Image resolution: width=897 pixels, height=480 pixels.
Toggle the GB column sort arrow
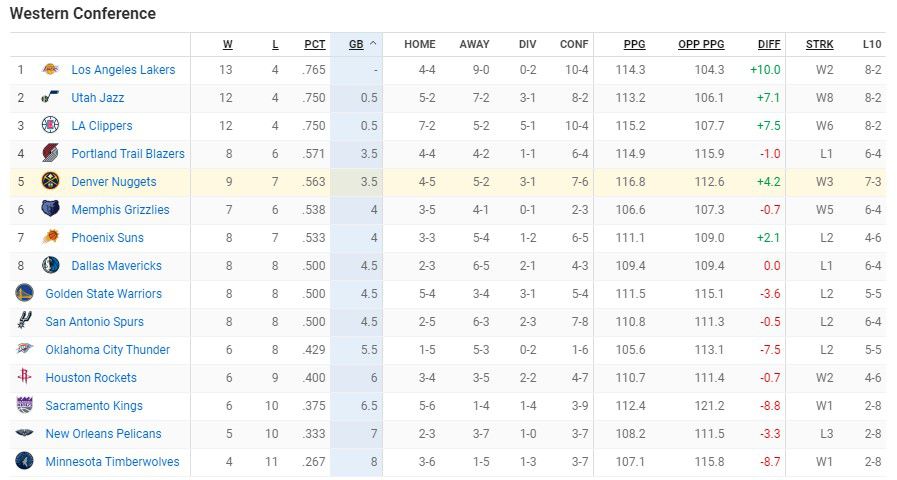[x=373, y=43]
